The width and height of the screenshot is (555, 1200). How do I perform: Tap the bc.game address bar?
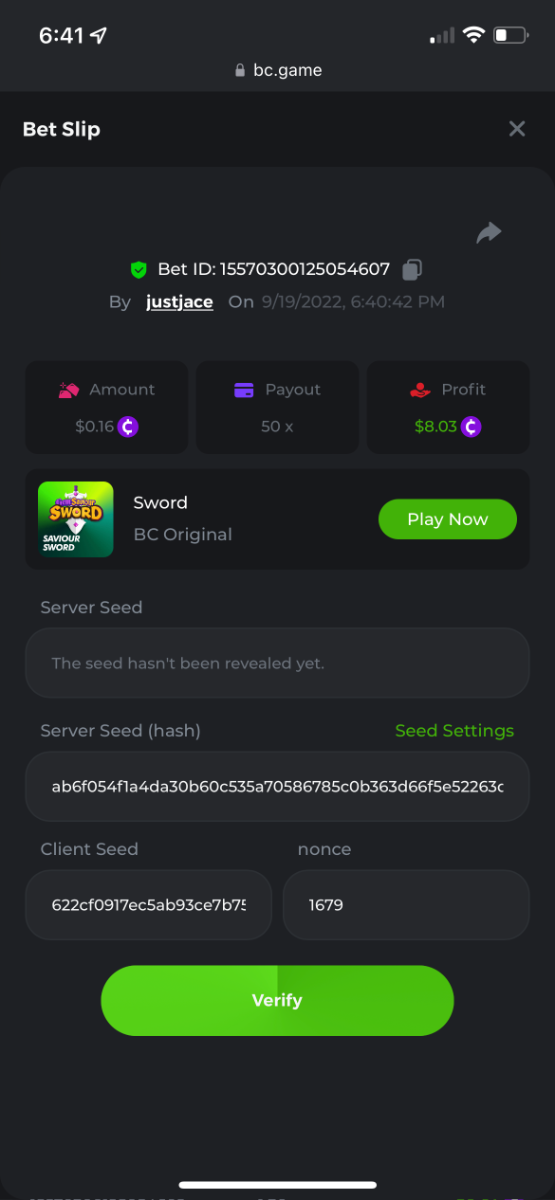(277, 70)
